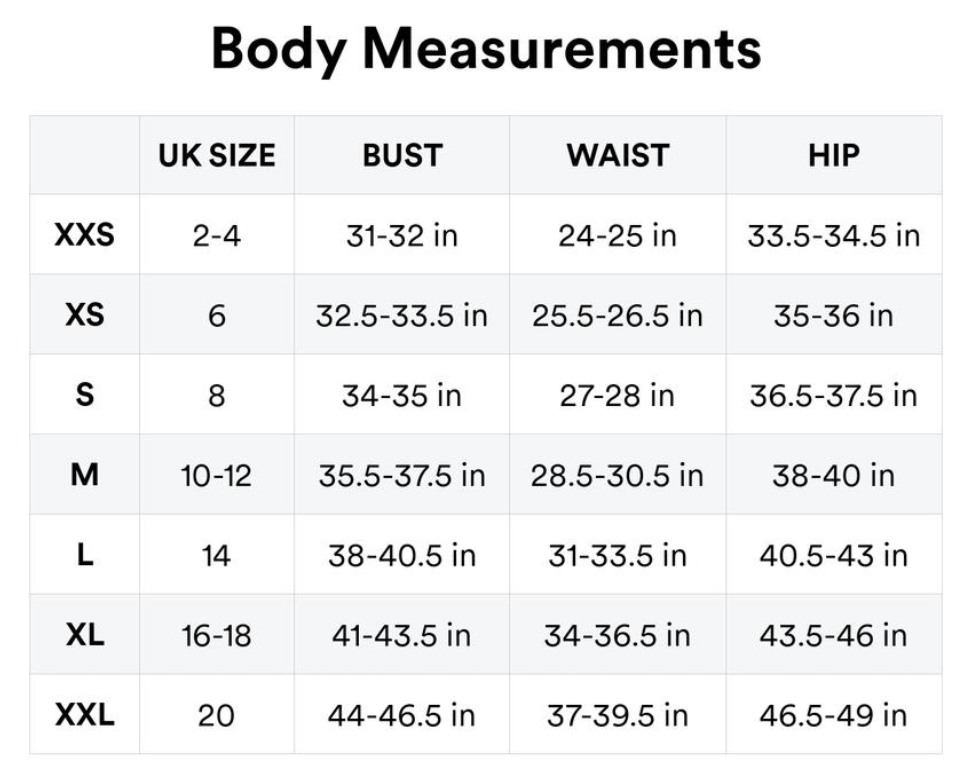Click the XL size row label

pos(85,635)
